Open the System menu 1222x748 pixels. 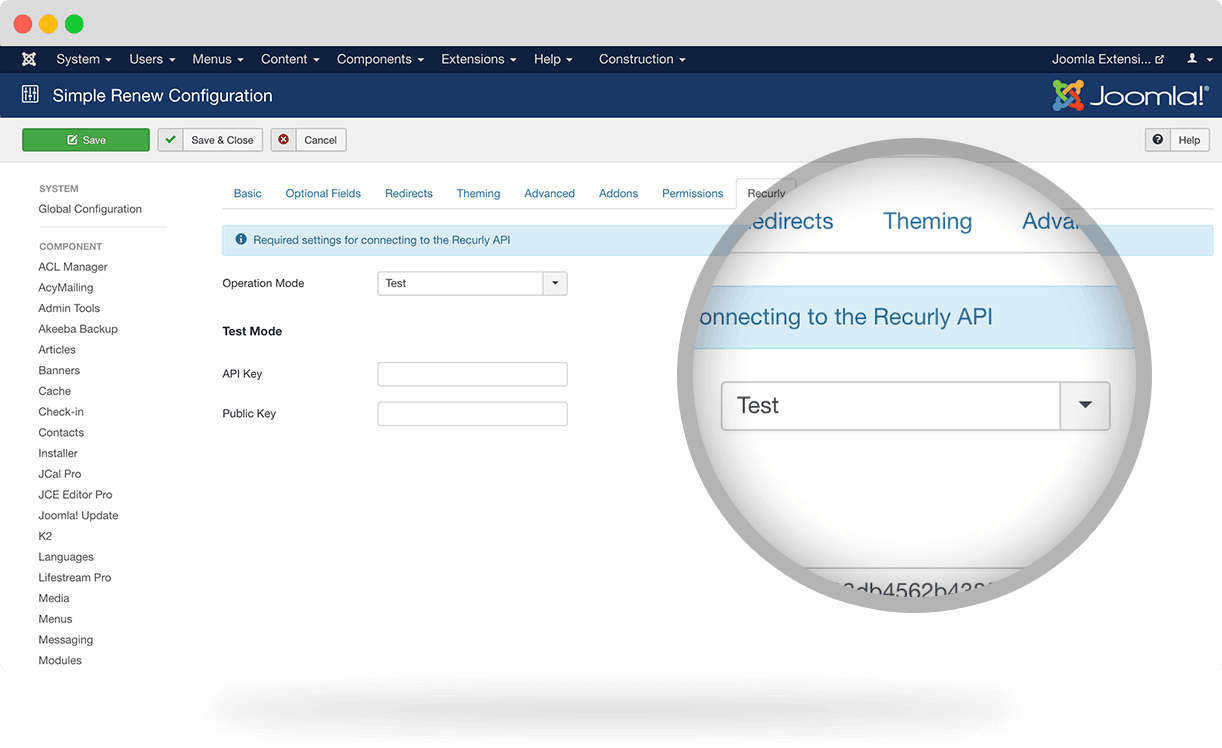coord(84,59)
